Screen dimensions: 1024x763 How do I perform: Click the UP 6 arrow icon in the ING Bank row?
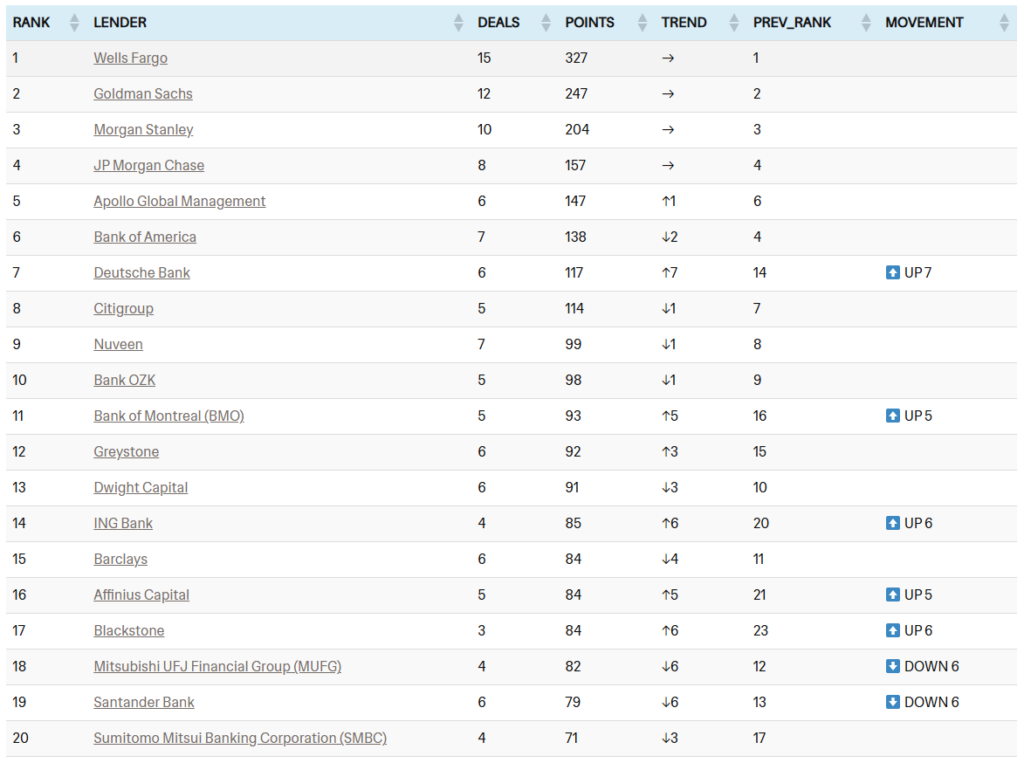(x=893, y=523)
